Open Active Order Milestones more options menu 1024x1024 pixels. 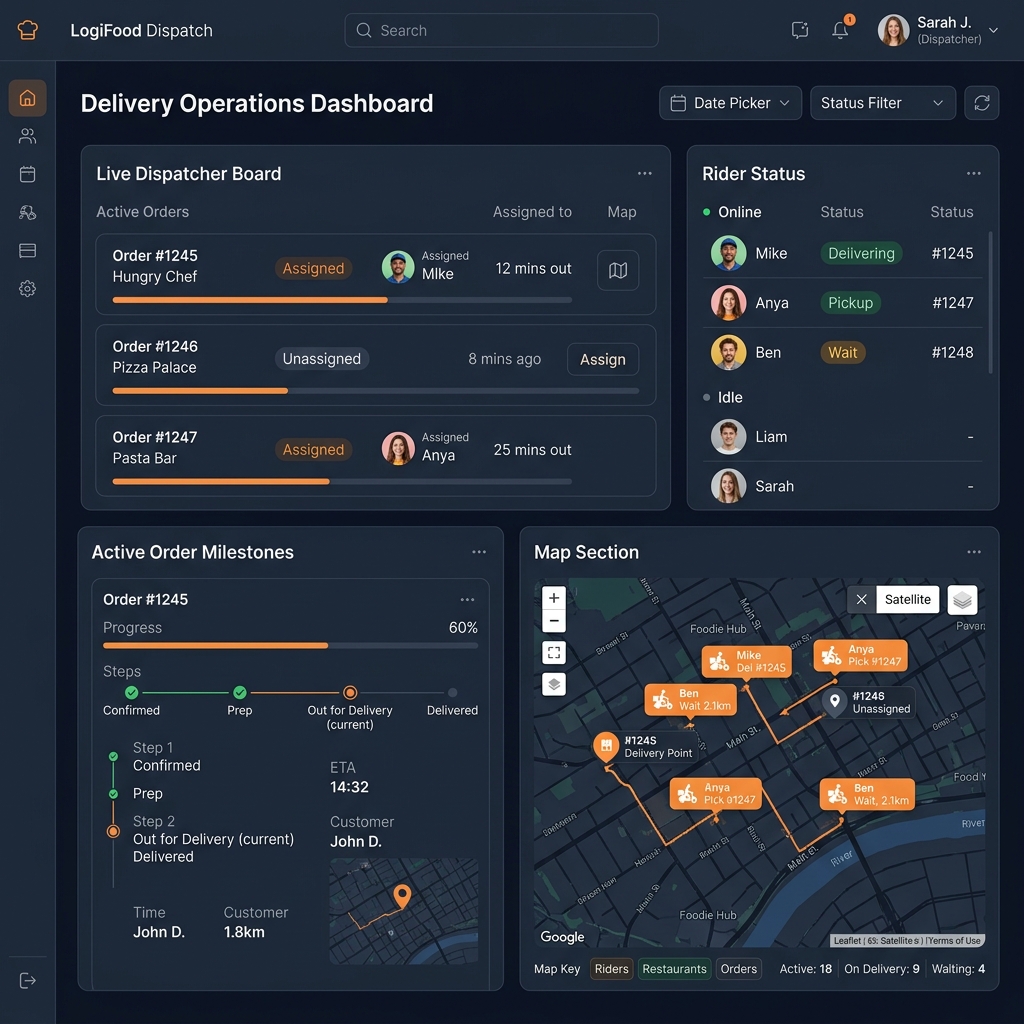pyautogui.click(x=479, y=552)
